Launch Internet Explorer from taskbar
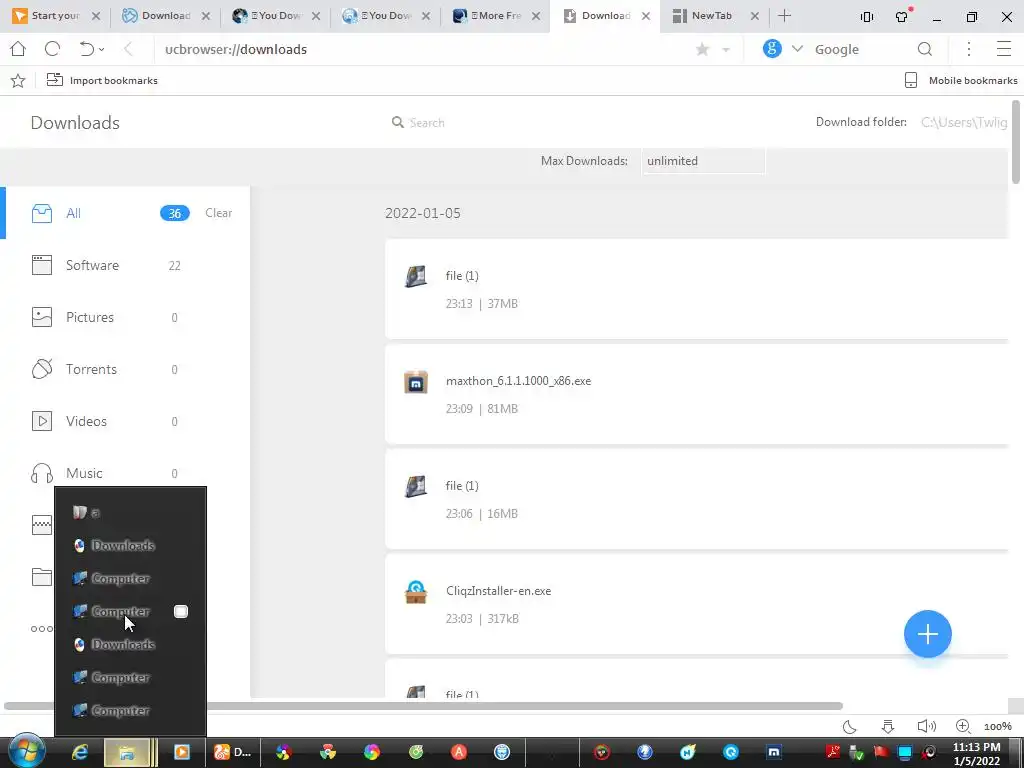Viewport: 1024px width, 768px height. click(80, 752)
